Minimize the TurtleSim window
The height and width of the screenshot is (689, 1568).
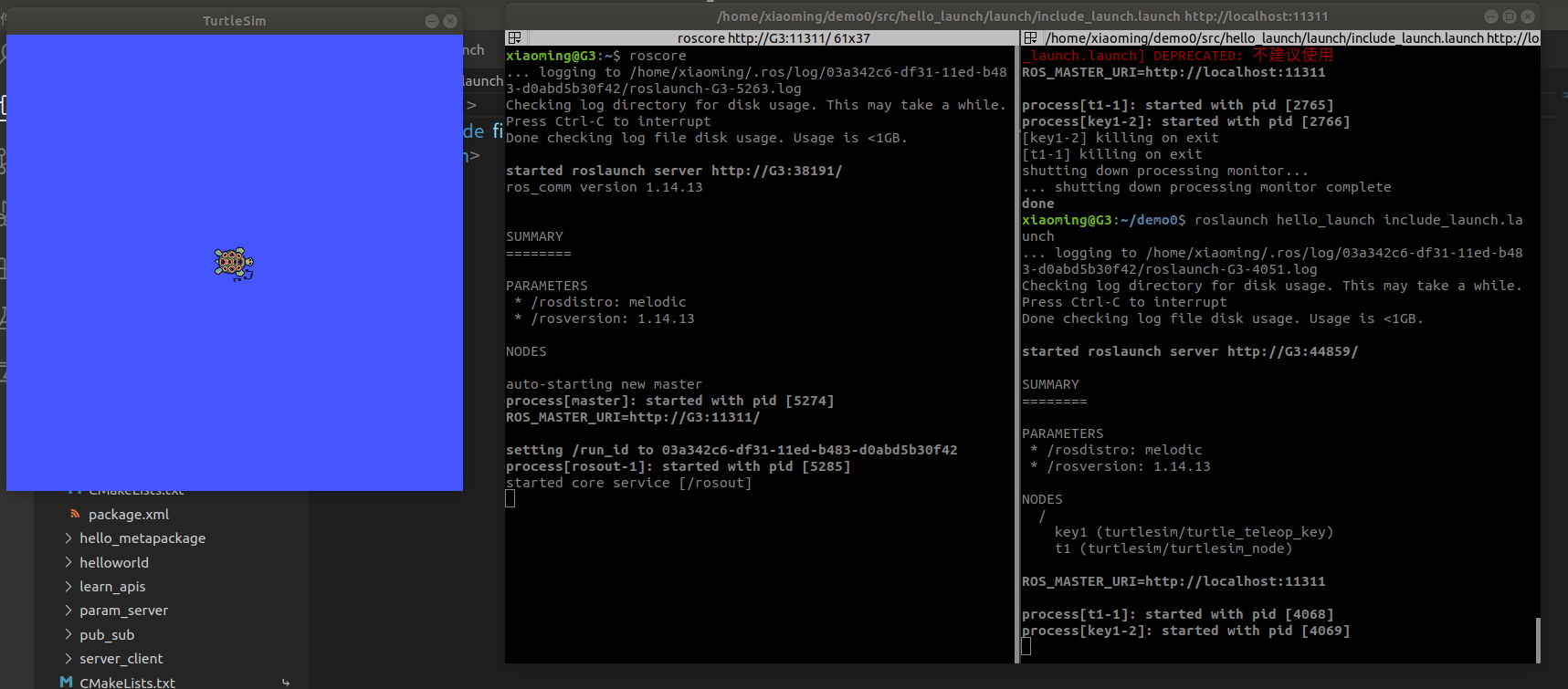(432, 21)
